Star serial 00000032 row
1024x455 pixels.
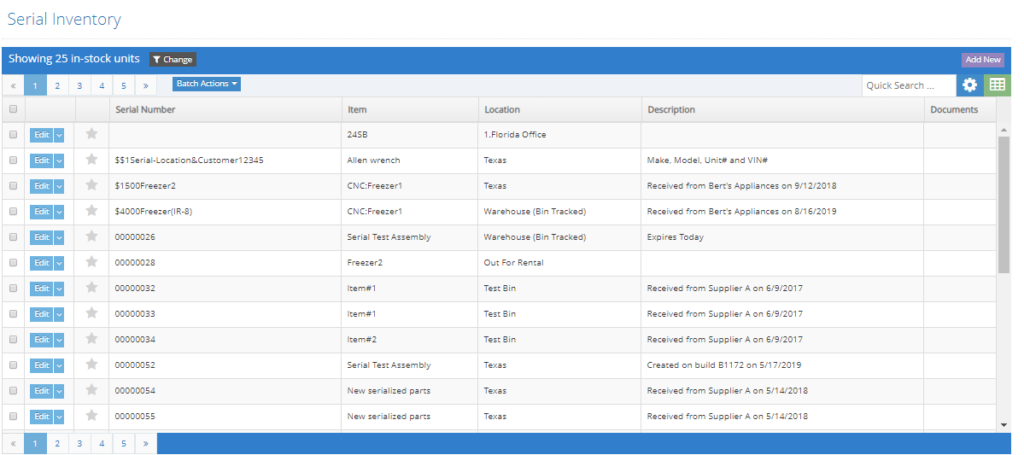(x=91, y=288)
